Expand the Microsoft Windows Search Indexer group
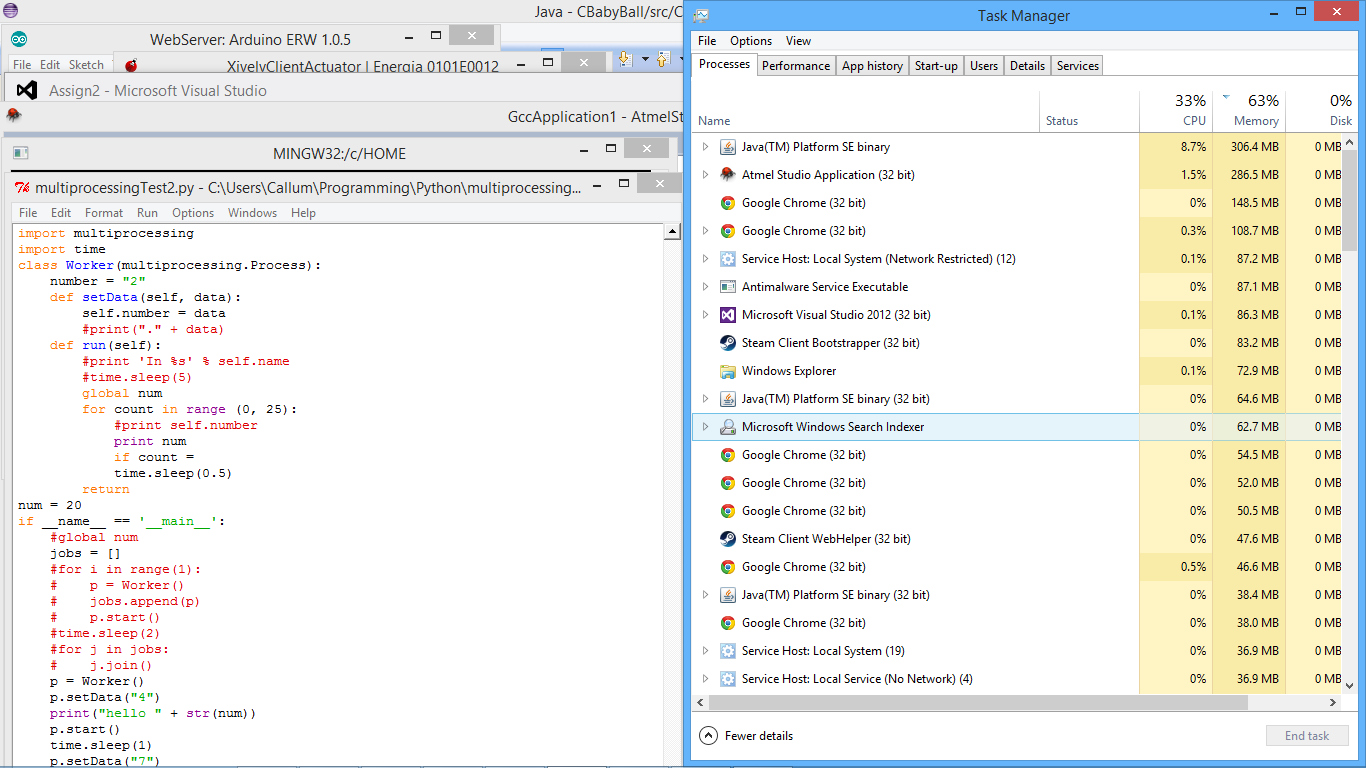The image size is (1366, 768). coord(705,427)
